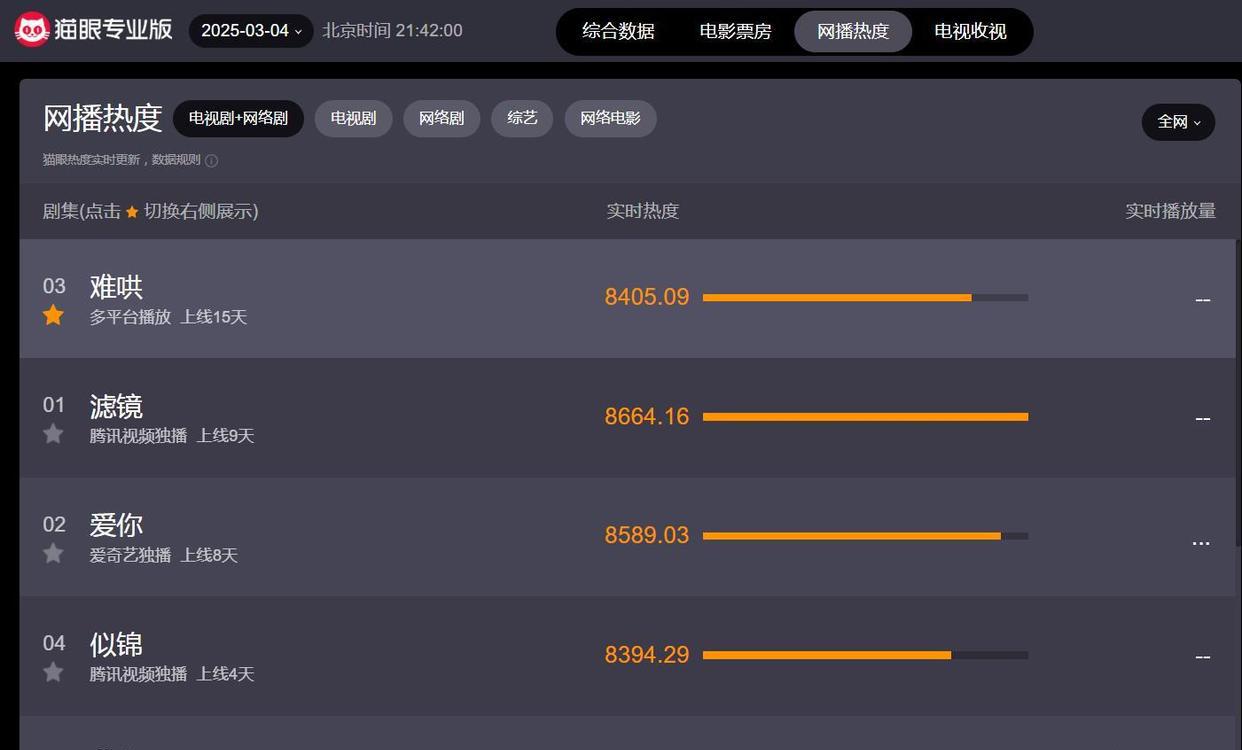
Task: Click the 猫眼热度实时更新 note text
Action: click(x=121, y=160)
